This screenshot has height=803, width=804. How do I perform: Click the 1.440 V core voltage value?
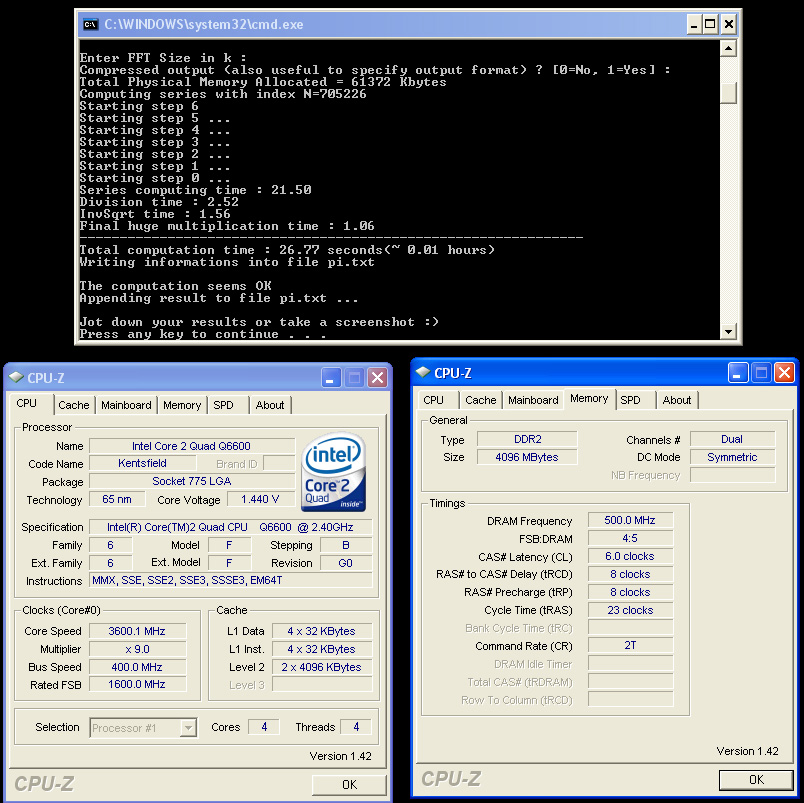click(x=260, y=499)
